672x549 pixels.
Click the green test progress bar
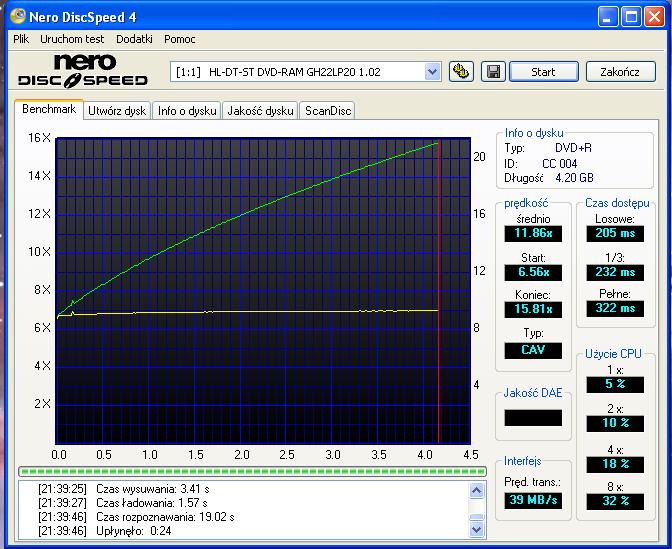click(x=252, y=471)
